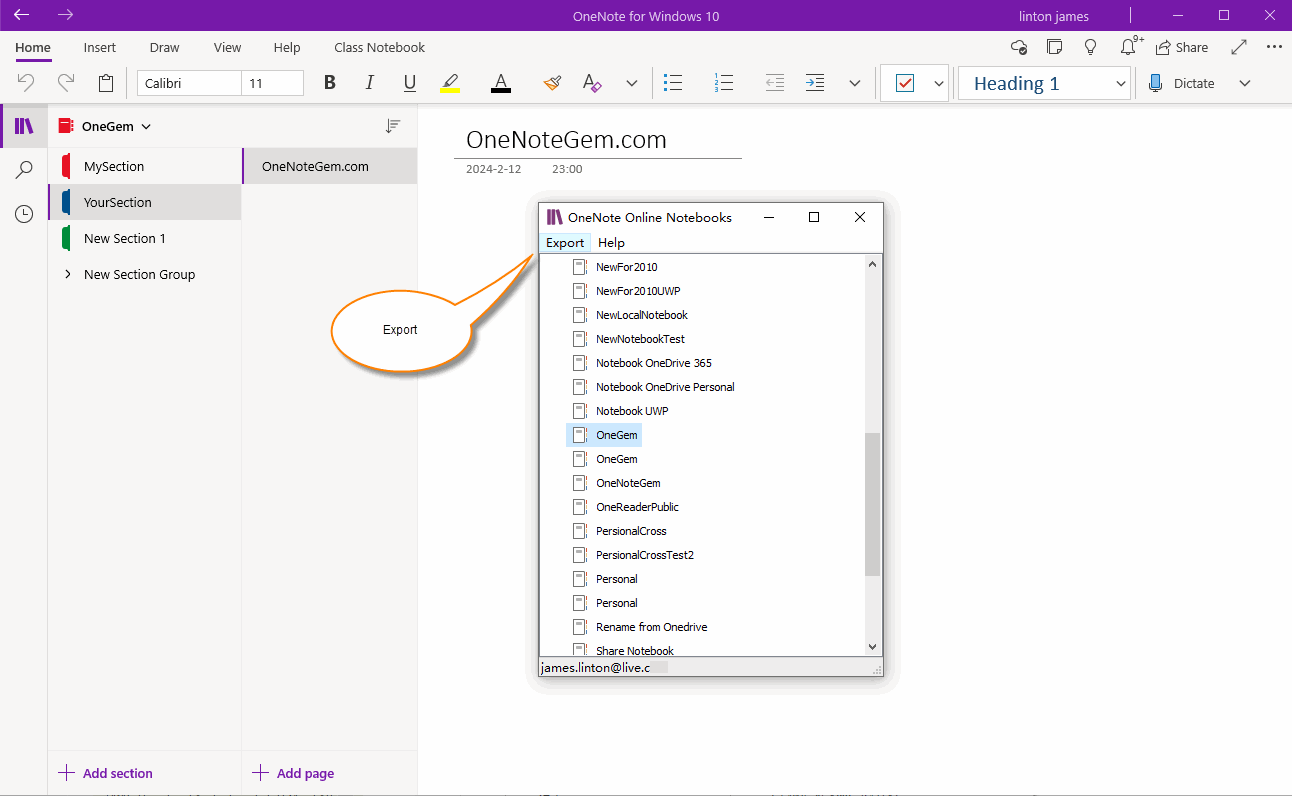Open the more options ellipsis menu
Viewport: 1292px width, 796px height.
pos(1274,47)
